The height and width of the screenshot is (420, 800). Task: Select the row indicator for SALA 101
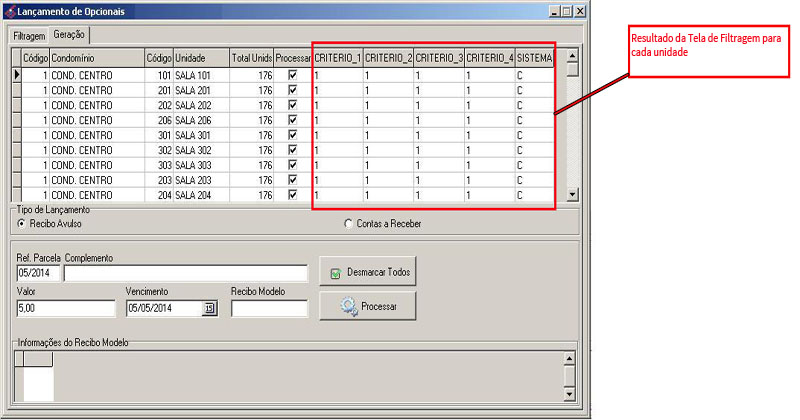pos(17,75)
